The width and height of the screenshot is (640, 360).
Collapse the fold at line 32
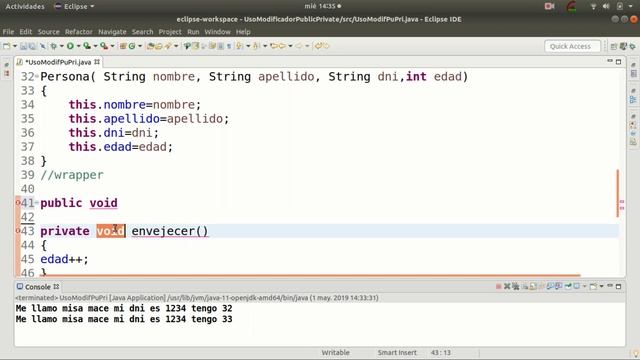37,76
